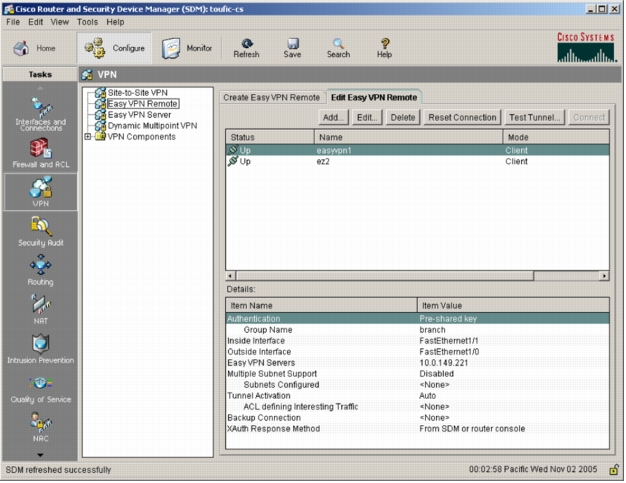626x483 pixels.
Task: Open the Tools menu
Action: pos(87,22)
